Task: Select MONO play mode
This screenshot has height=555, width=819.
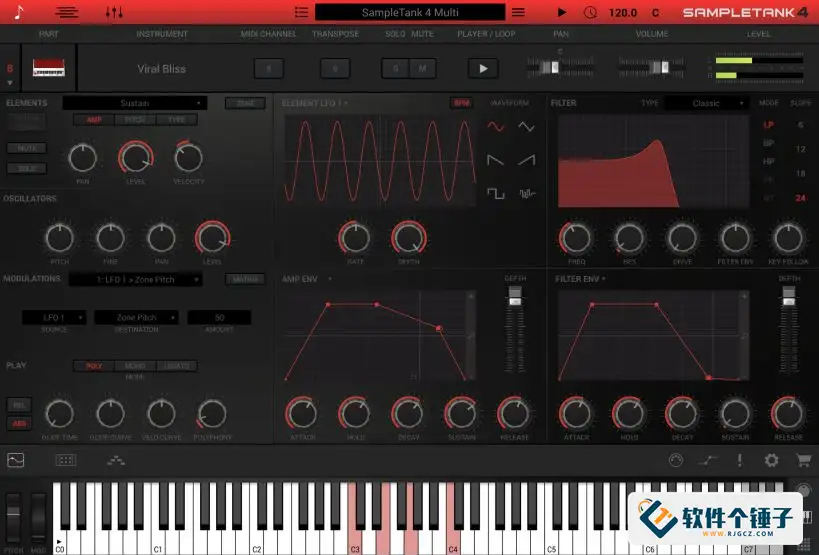Action: click(x=135, y=366)
